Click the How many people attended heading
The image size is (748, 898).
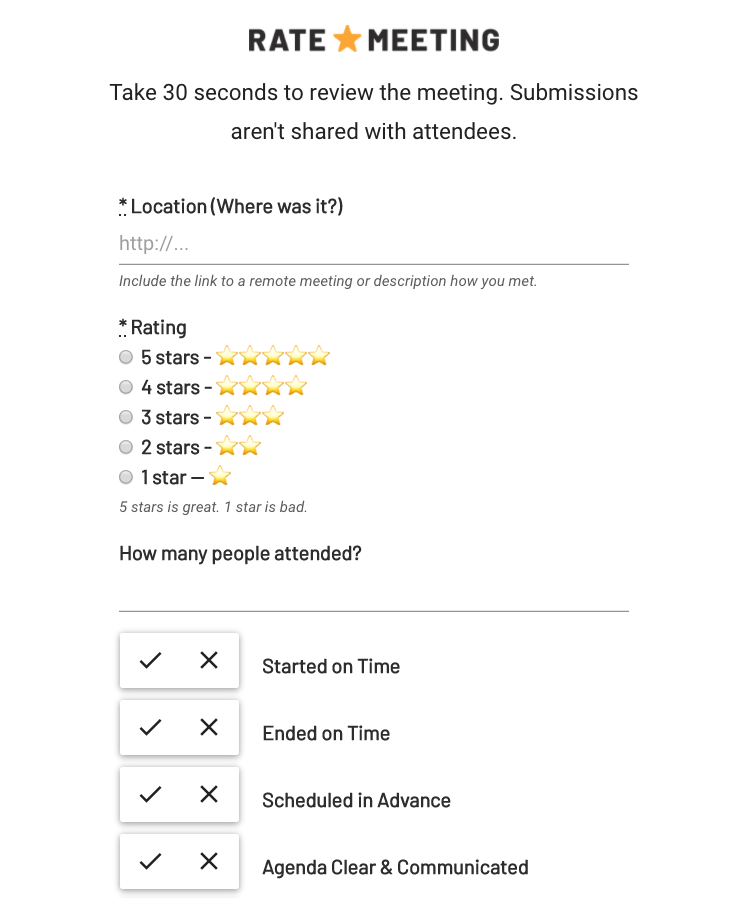240,553
